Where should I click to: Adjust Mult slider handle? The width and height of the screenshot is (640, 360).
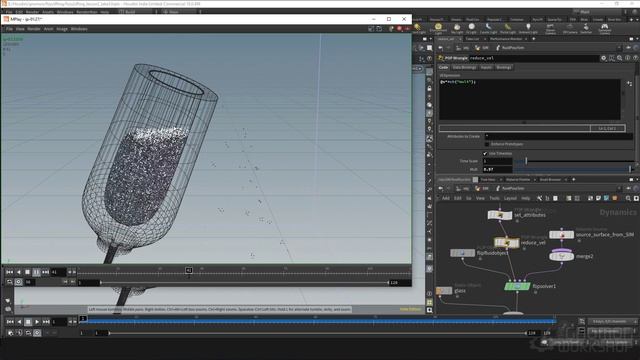[630, 169]
